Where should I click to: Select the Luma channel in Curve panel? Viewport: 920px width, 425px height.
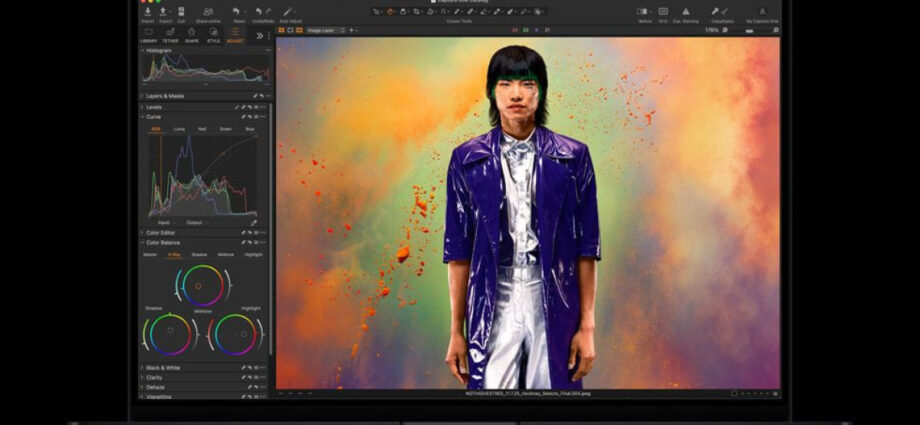point(179,129)
